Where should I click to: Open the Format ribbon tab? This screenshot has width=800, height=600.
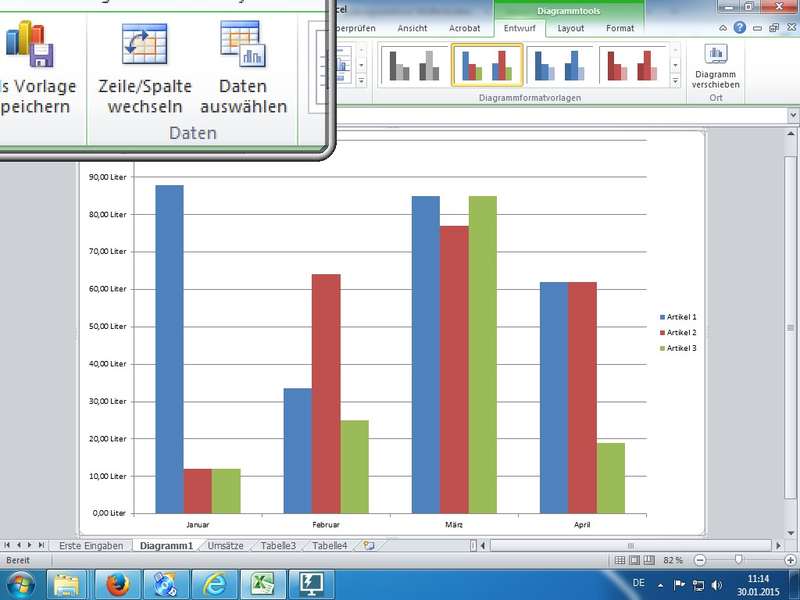tap(620, 28)
